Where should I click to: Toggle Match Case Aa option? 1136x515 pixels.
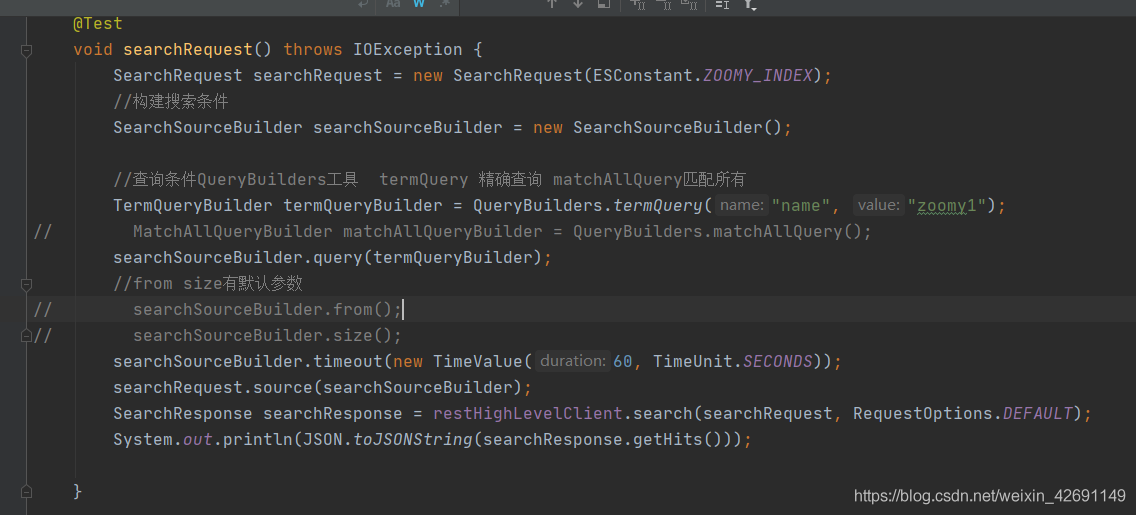393,4
